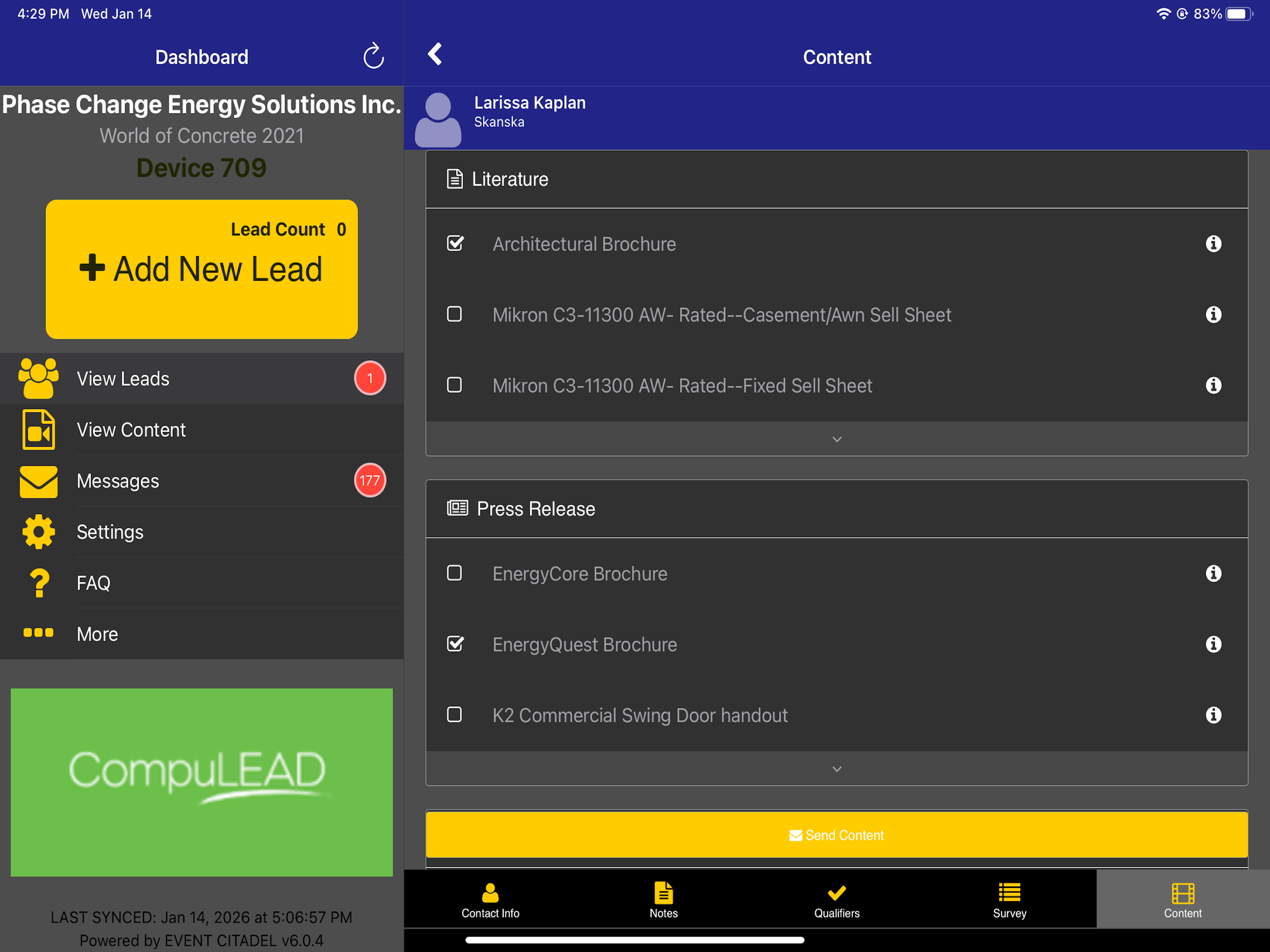Deselect the EnergyQuest Brochure checkbox
1270x952 pixels.
455,644
